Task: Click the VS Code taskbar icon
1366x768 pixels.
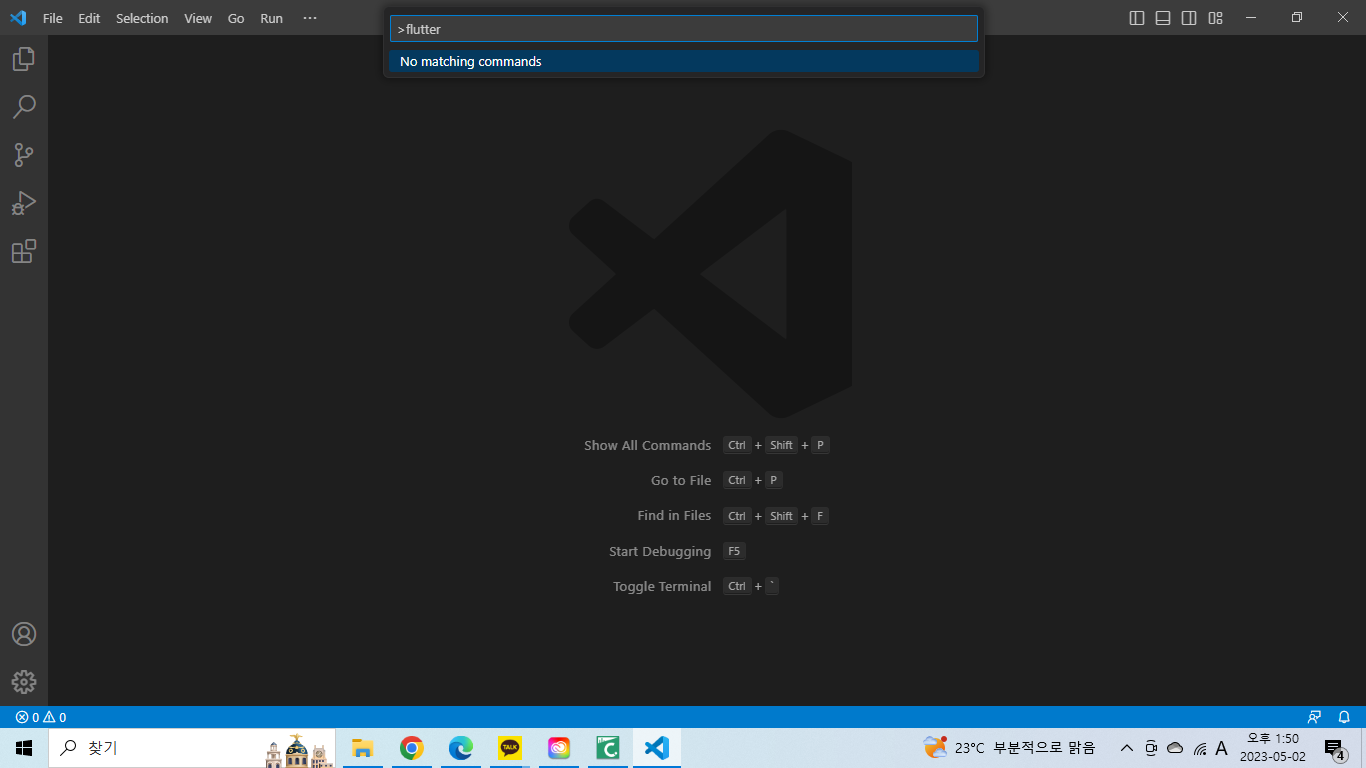Action: tap(657, 748)
